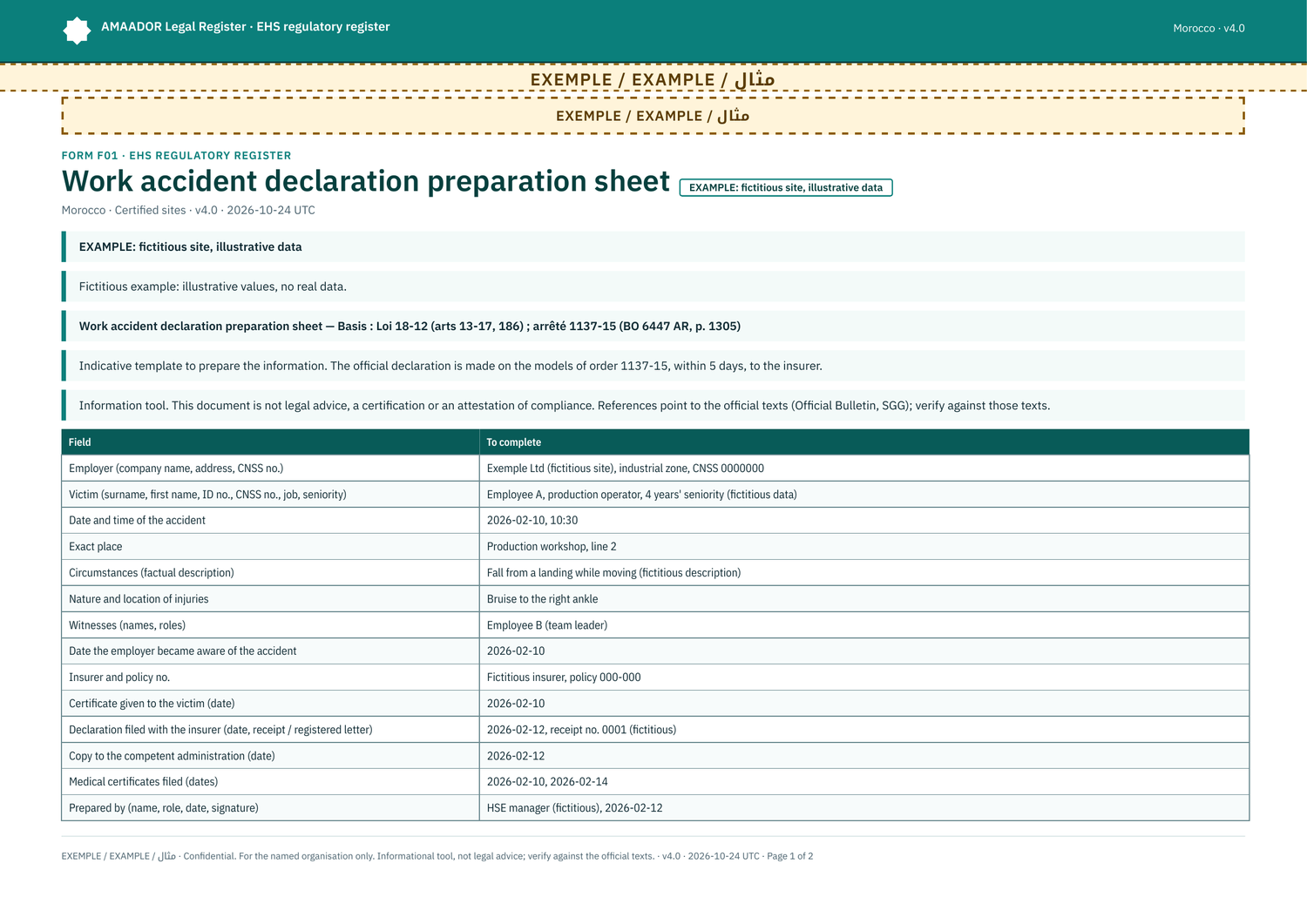The width and height of the screenshot is (1307, 924).
Task: Click the note citing 'Basis : Loi 18-12'
Action: click(653, 326)
